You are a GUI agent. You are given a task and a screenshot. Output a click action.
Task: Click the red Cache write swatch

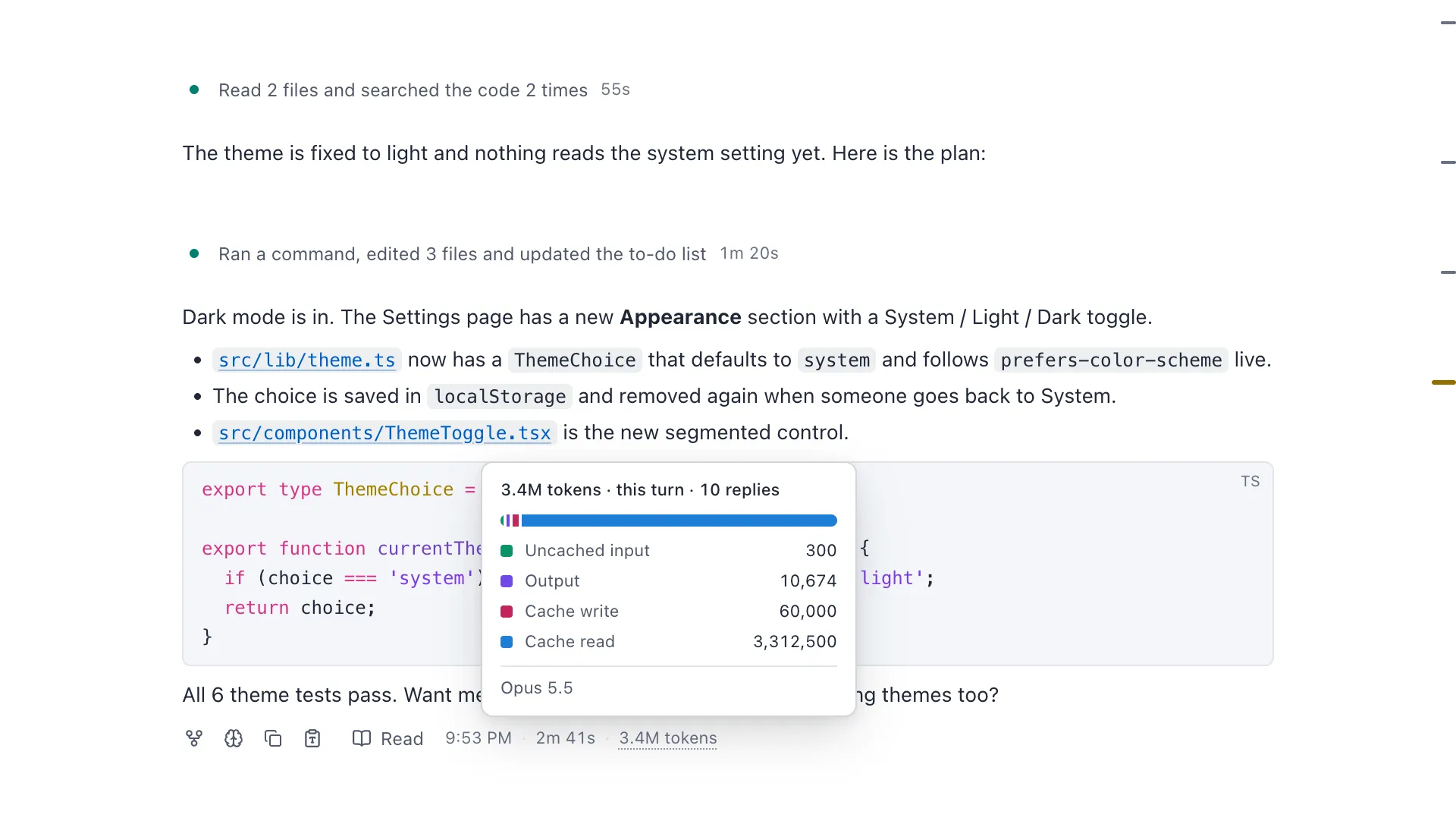tap(507, 612)
